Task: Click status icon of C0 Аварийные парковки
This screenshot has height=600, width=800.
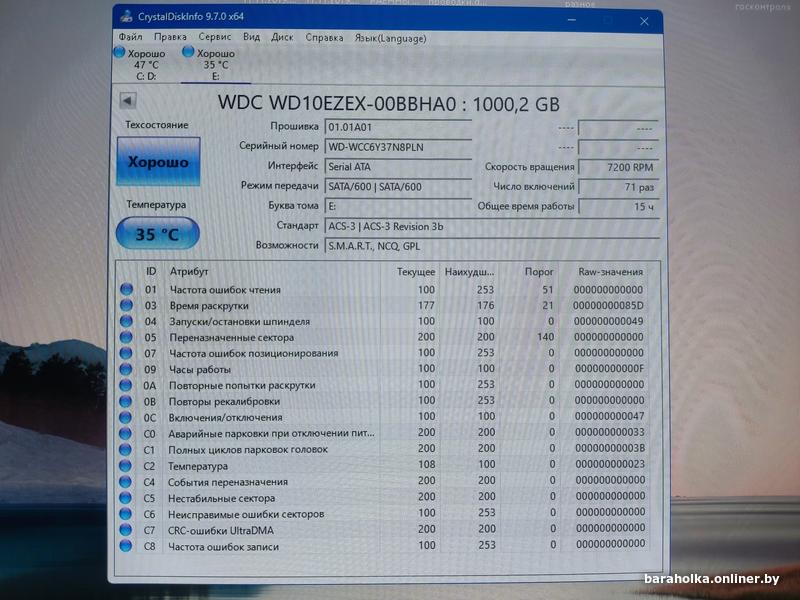Action: click(126, 433)
